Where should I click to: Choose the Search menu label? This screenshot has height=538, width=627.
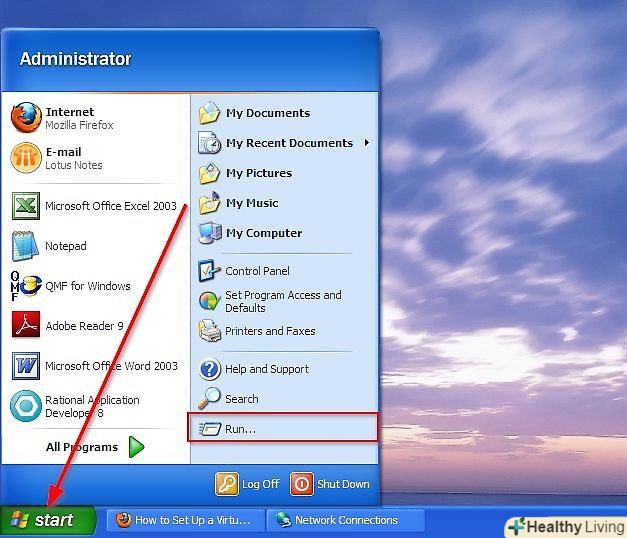242,399
